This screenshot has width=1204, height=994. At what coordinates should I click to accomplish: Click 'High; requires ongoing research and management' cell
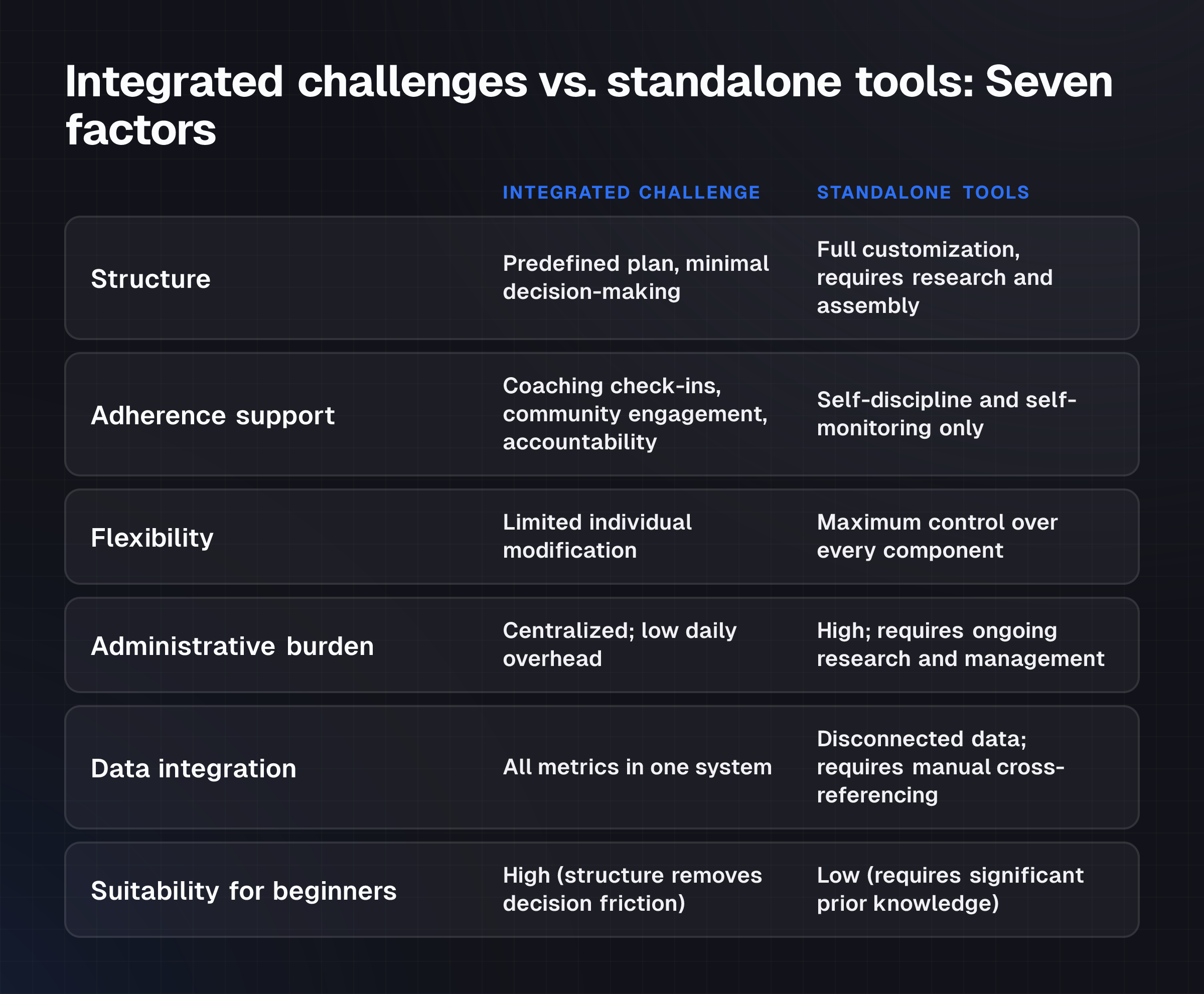(x=961, y=645)
